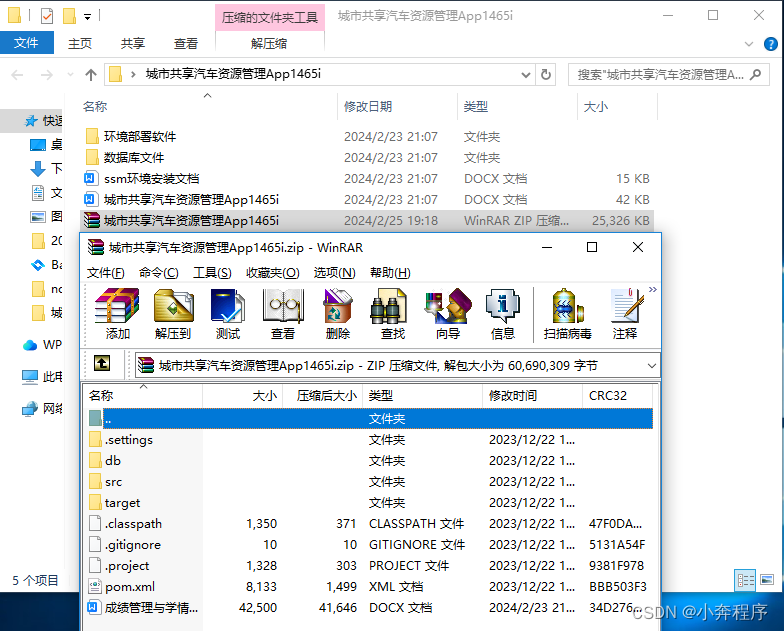Select the 数据库文件 folder in Explorer
The width and height of the screenshot is (784, 631).
click(368, 158)
